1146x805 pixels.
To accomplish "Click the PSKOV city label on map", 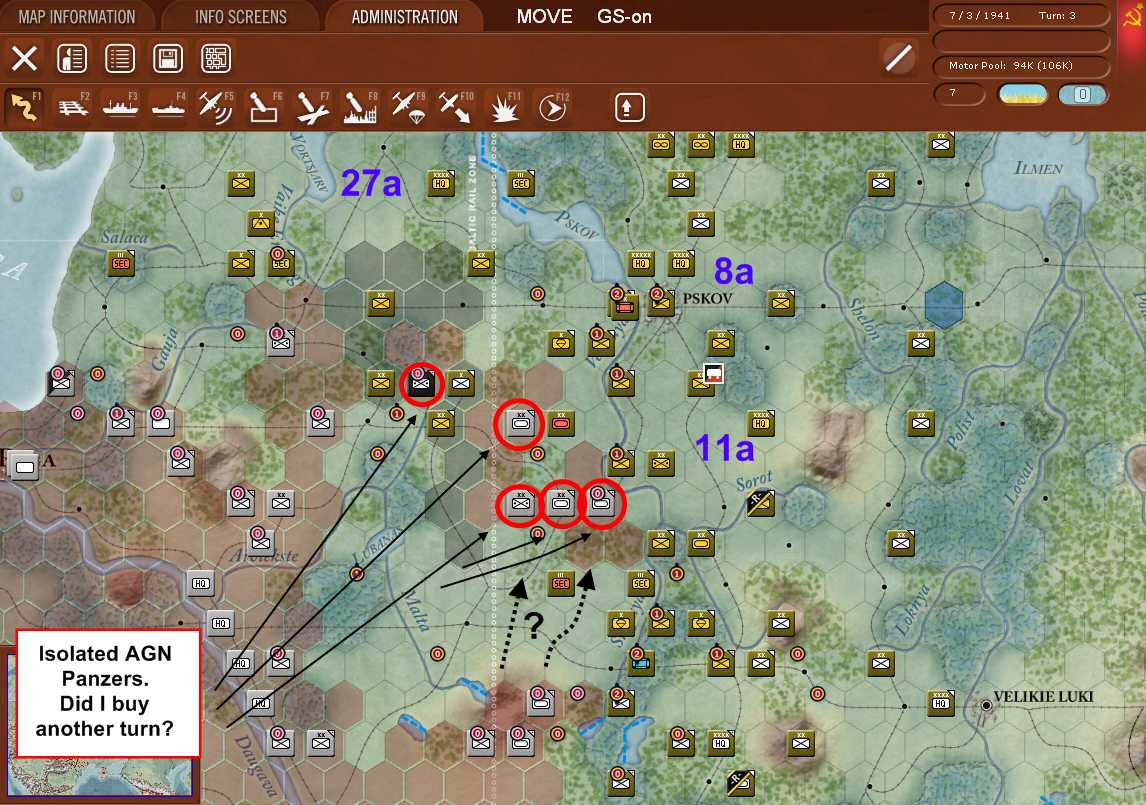I will coord(707,298).
